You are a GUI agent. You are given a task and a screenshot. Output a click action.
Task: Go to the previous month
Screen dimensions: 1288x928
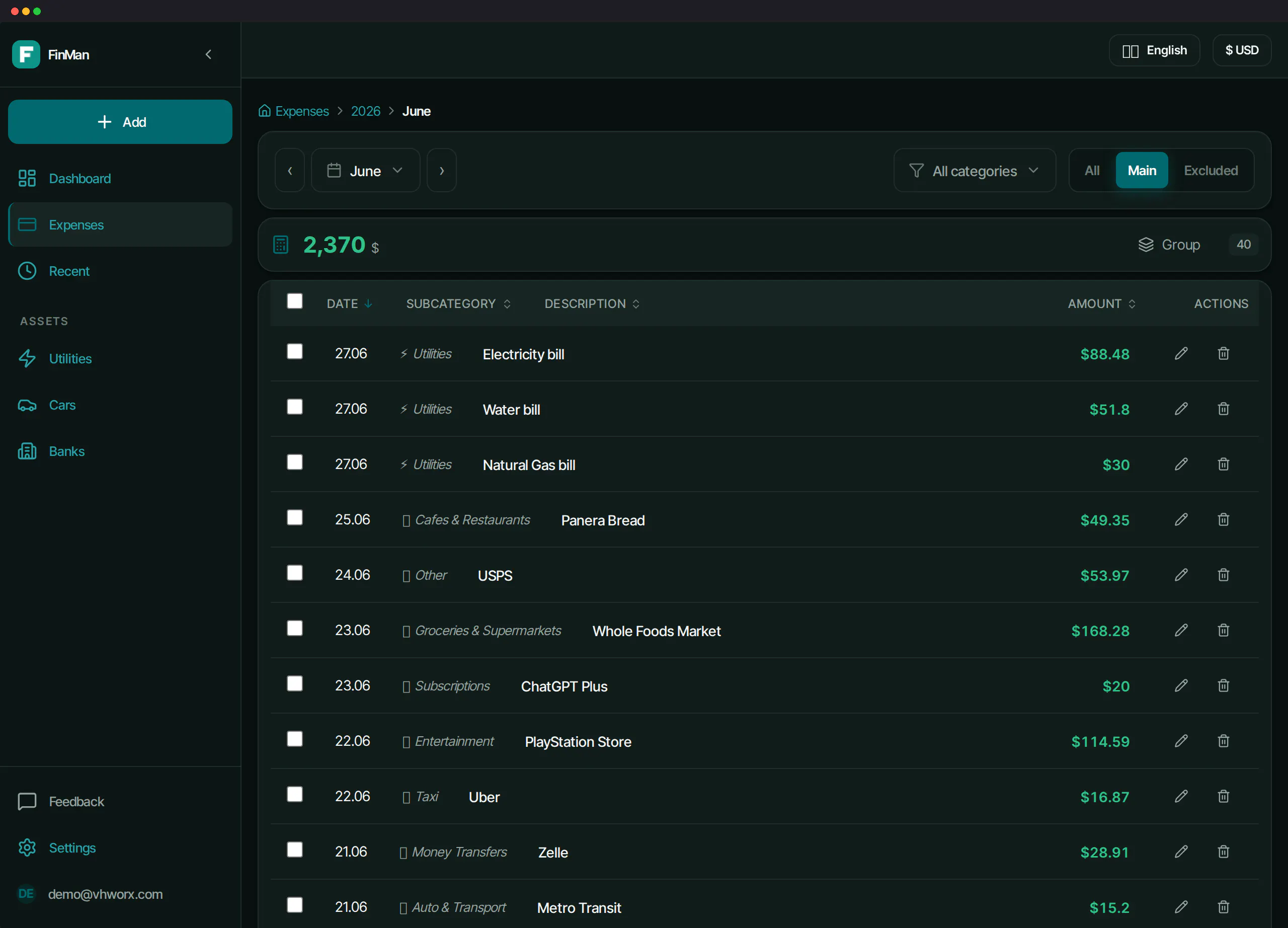[290, 171]
